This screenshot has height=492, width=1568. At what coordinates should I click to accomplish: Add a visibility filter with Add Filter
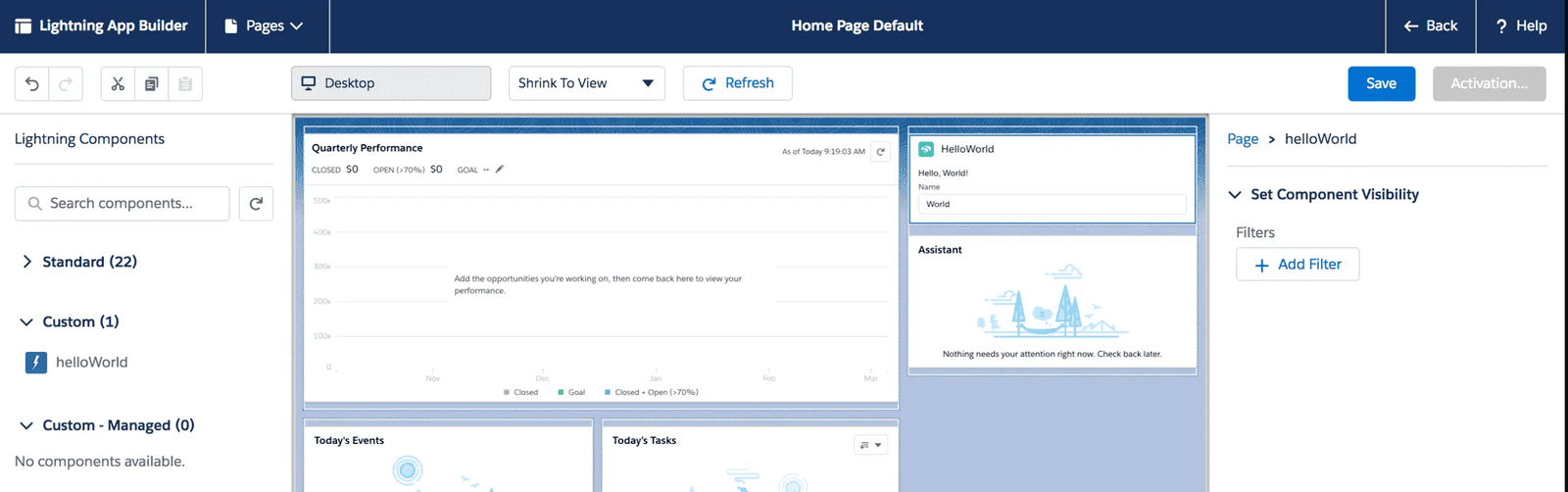click(x=1298, y=265)
